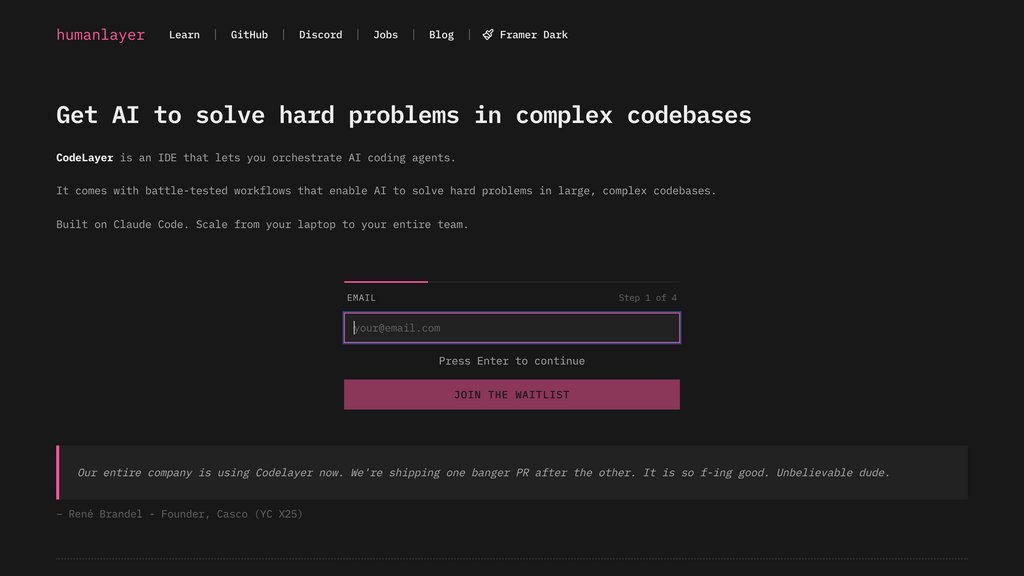Image resolution: width=1024 pixels, height=576 pixels.
Task: Click the bold CodeLayer text in the intro
Action: pos(84,157)
